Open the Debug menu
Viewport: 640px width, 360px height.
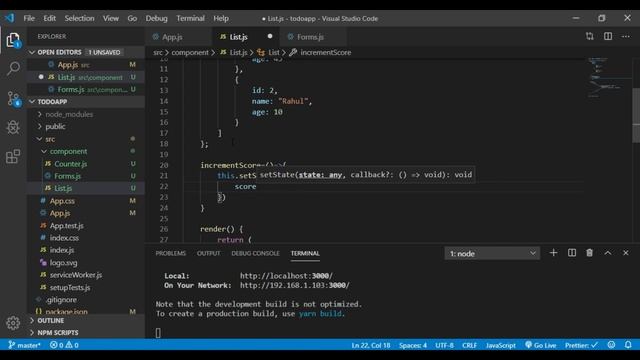156,18
